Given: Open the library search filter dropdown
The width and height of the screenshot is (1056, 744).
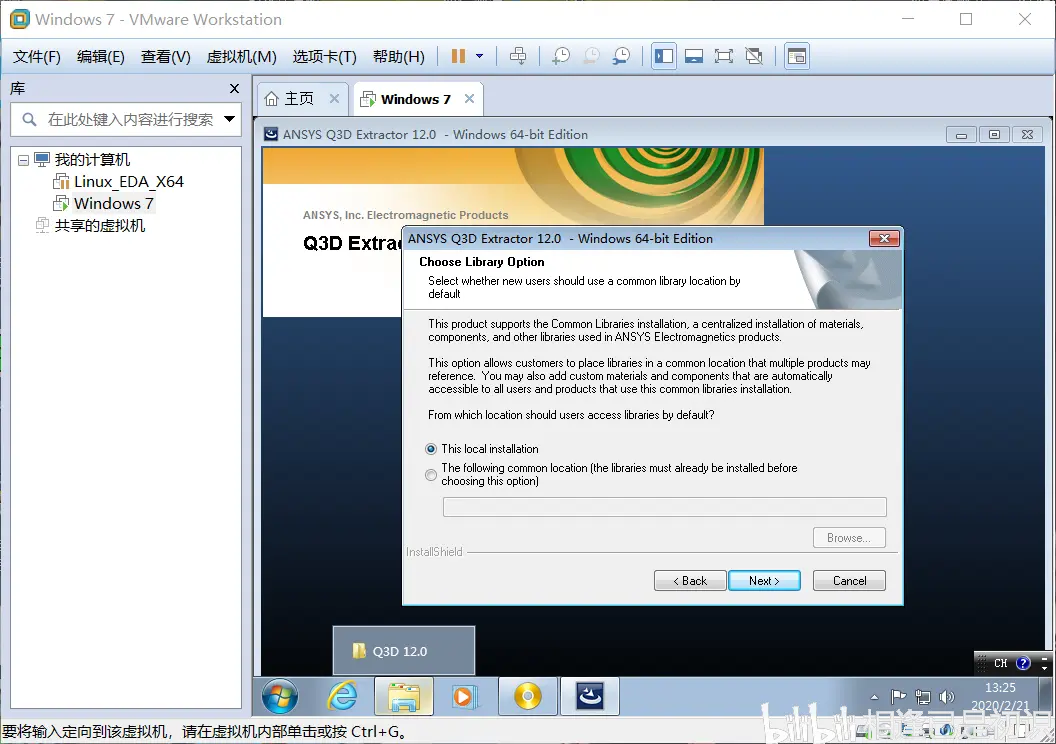Looking at the screenshot, I should [230, 119].
